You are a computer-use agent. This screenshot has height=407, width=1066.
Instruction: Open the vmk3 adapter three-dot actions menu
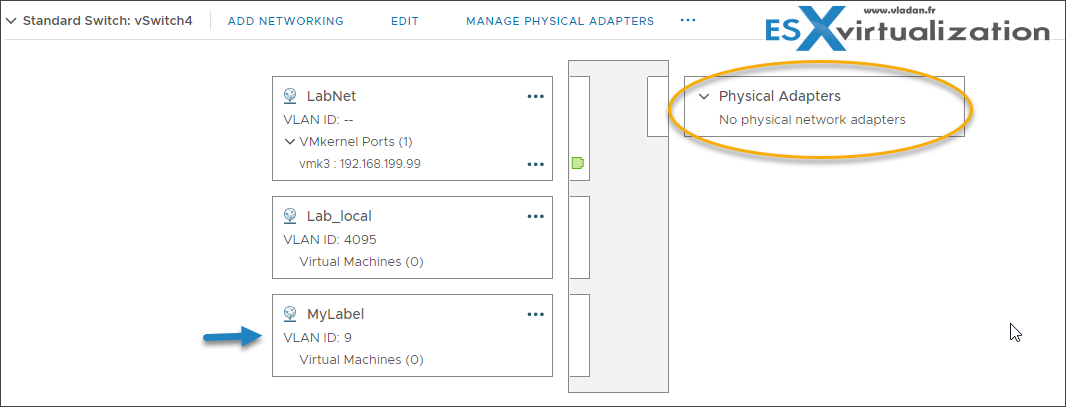coord(536,164)
